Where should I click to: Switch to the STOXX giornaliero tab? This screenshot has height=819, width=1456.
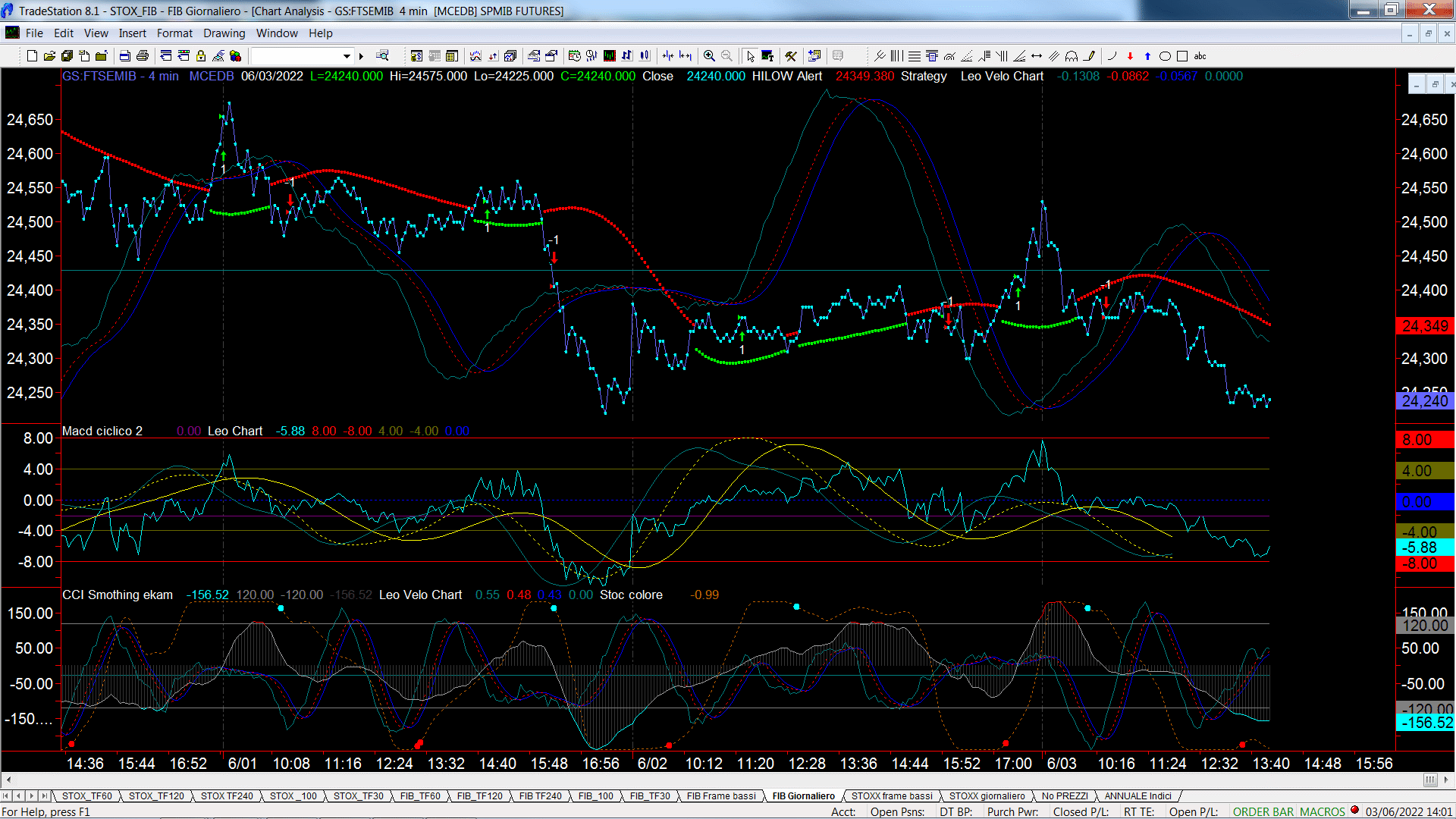[987, 795]
